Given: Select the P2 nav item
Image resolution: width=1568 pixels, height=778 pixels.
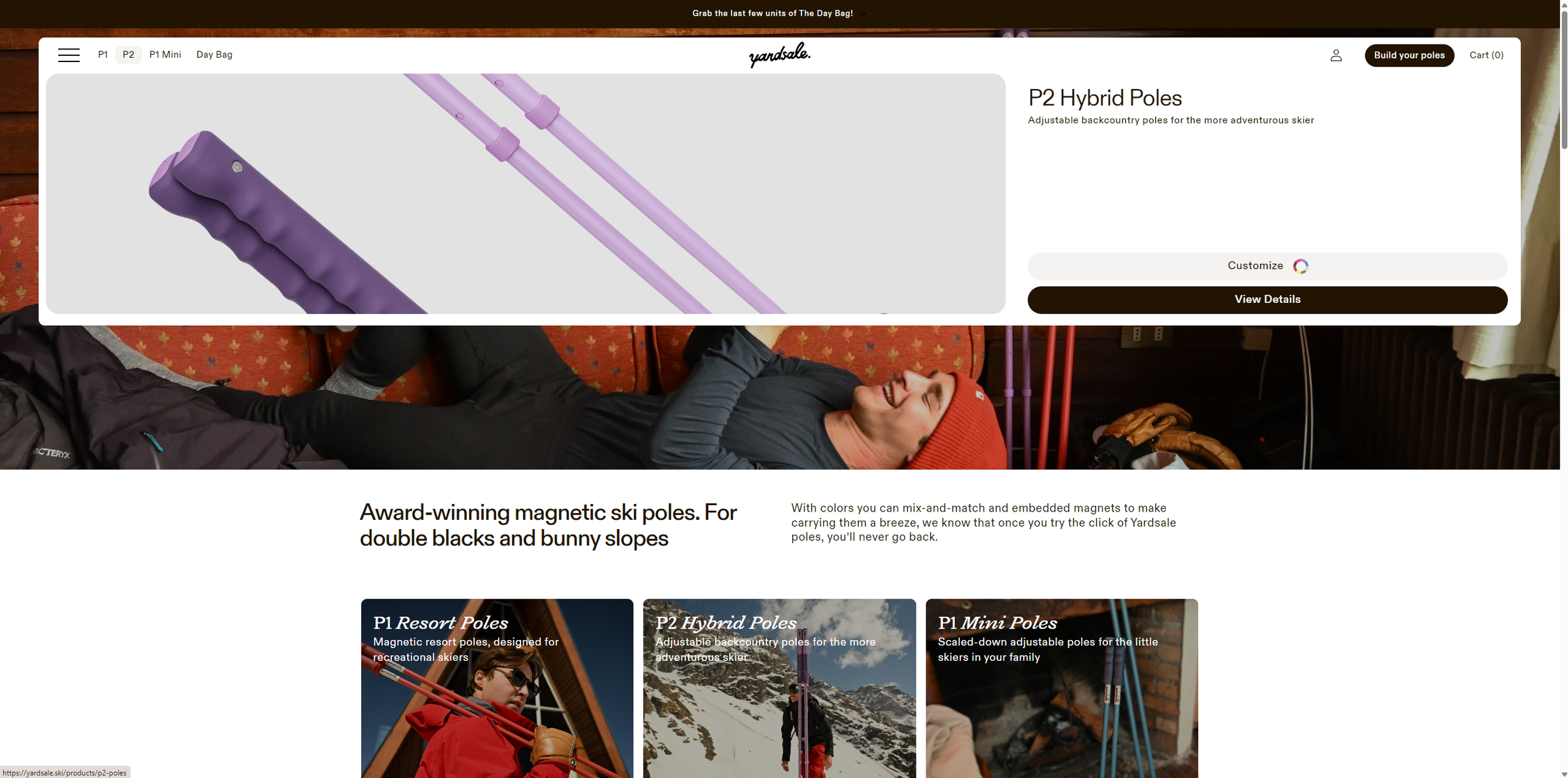Looking at the screenshot, I should pos(129,55).
